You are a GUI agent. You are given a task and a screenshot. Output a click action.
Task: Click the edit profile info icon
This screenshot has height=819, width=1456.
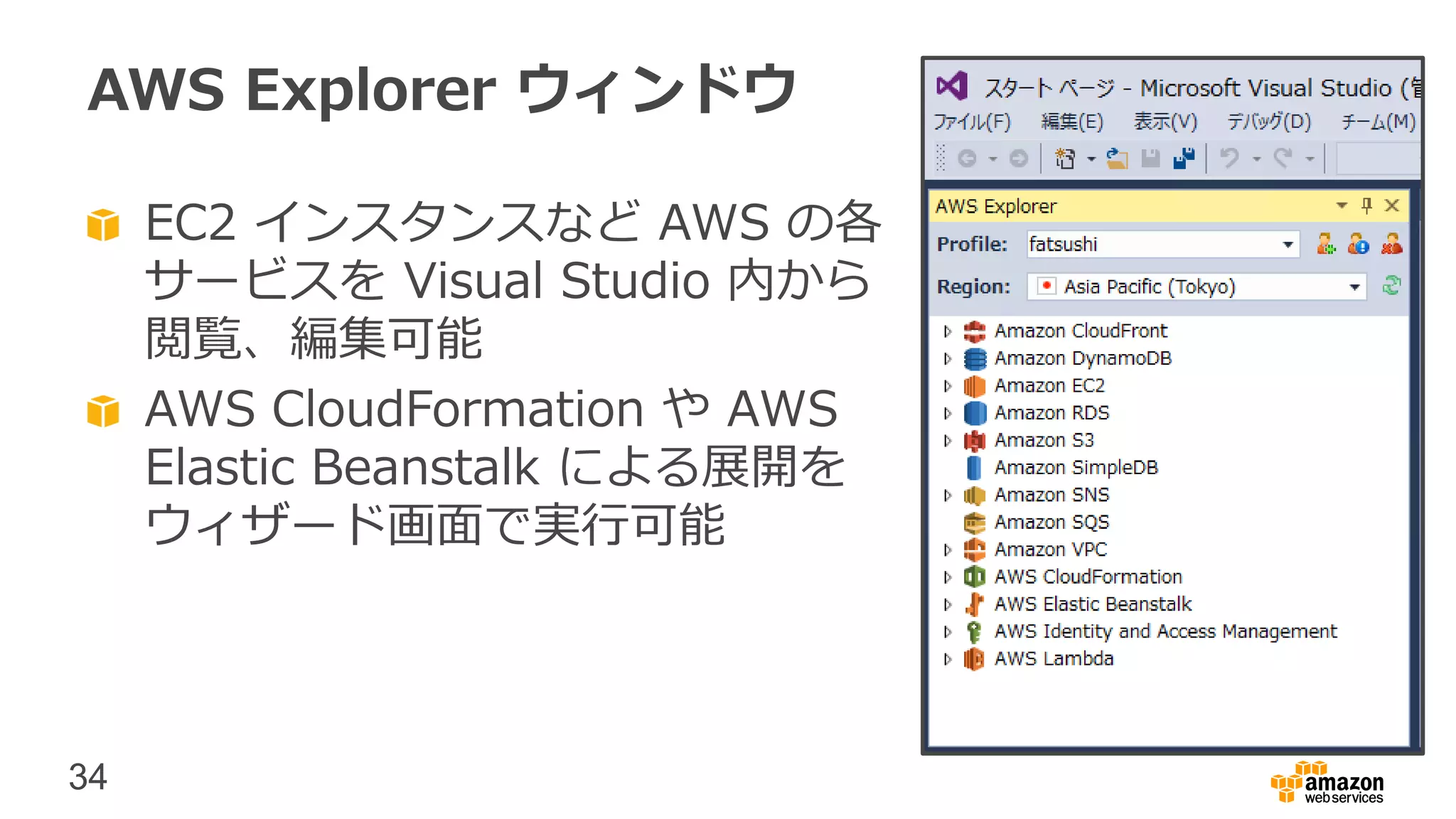pyautogui.click(x=1358, y=244)
